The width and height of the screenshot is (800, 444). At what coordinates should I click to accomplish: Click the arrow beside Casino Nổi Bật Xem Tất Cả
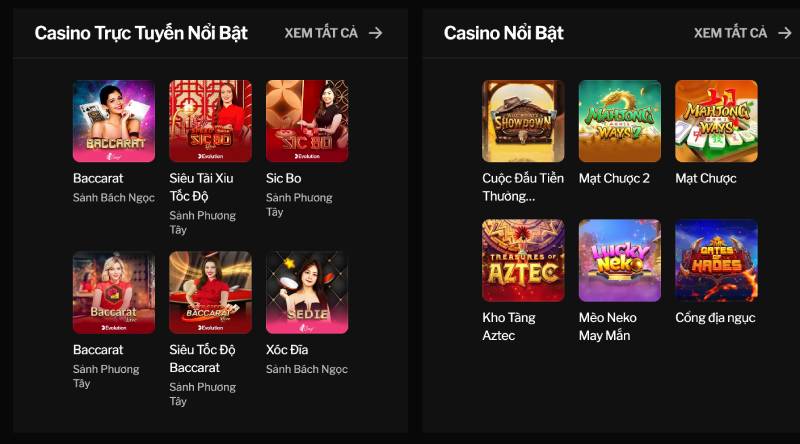click(x=785, y=33)
